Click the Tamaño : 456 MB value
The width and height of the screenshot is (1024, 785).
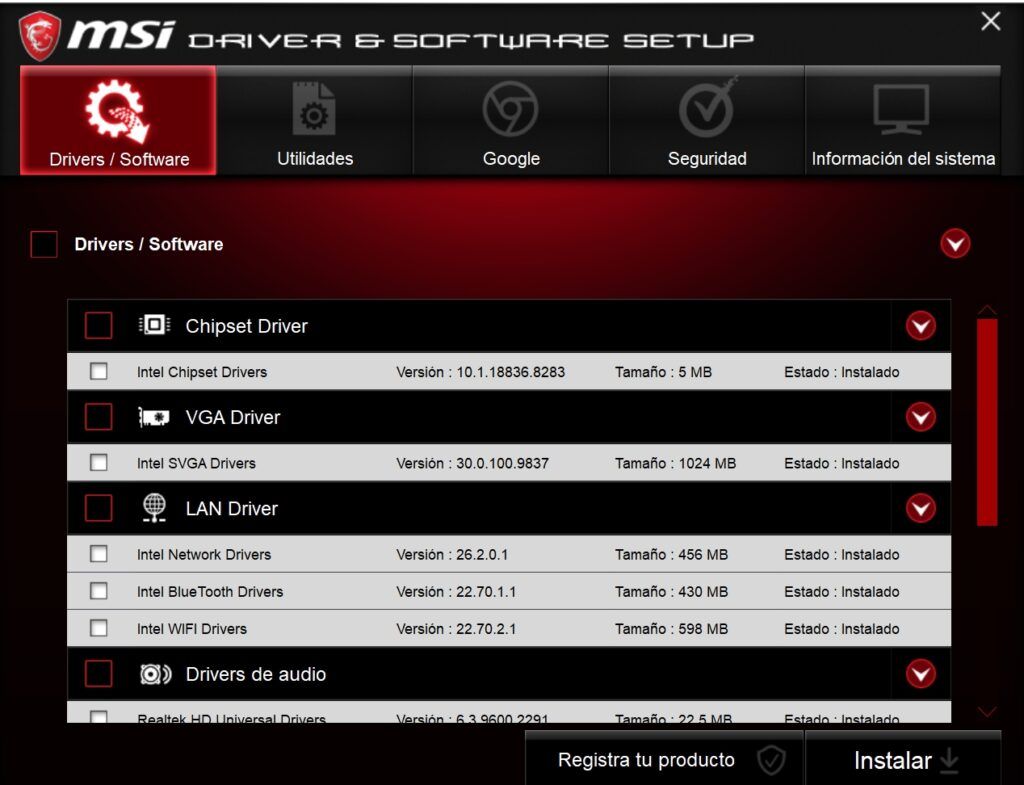point(671,555)
